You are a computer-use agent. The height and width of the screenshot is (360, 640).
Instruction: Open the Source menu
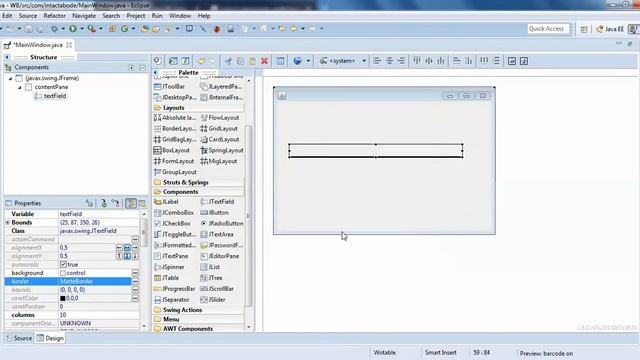pyautogui.click(x=28, y=16)
